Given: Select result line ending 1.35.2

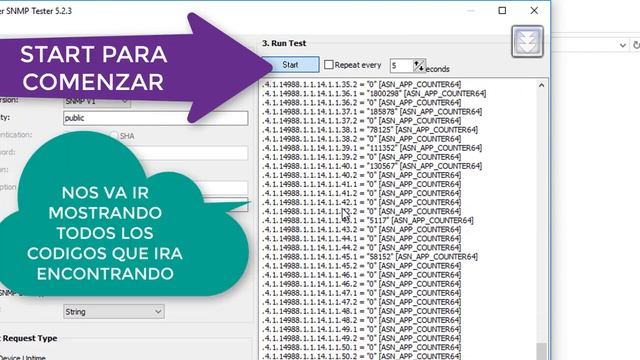Looking at the screenshot, I should pos(362,84).
